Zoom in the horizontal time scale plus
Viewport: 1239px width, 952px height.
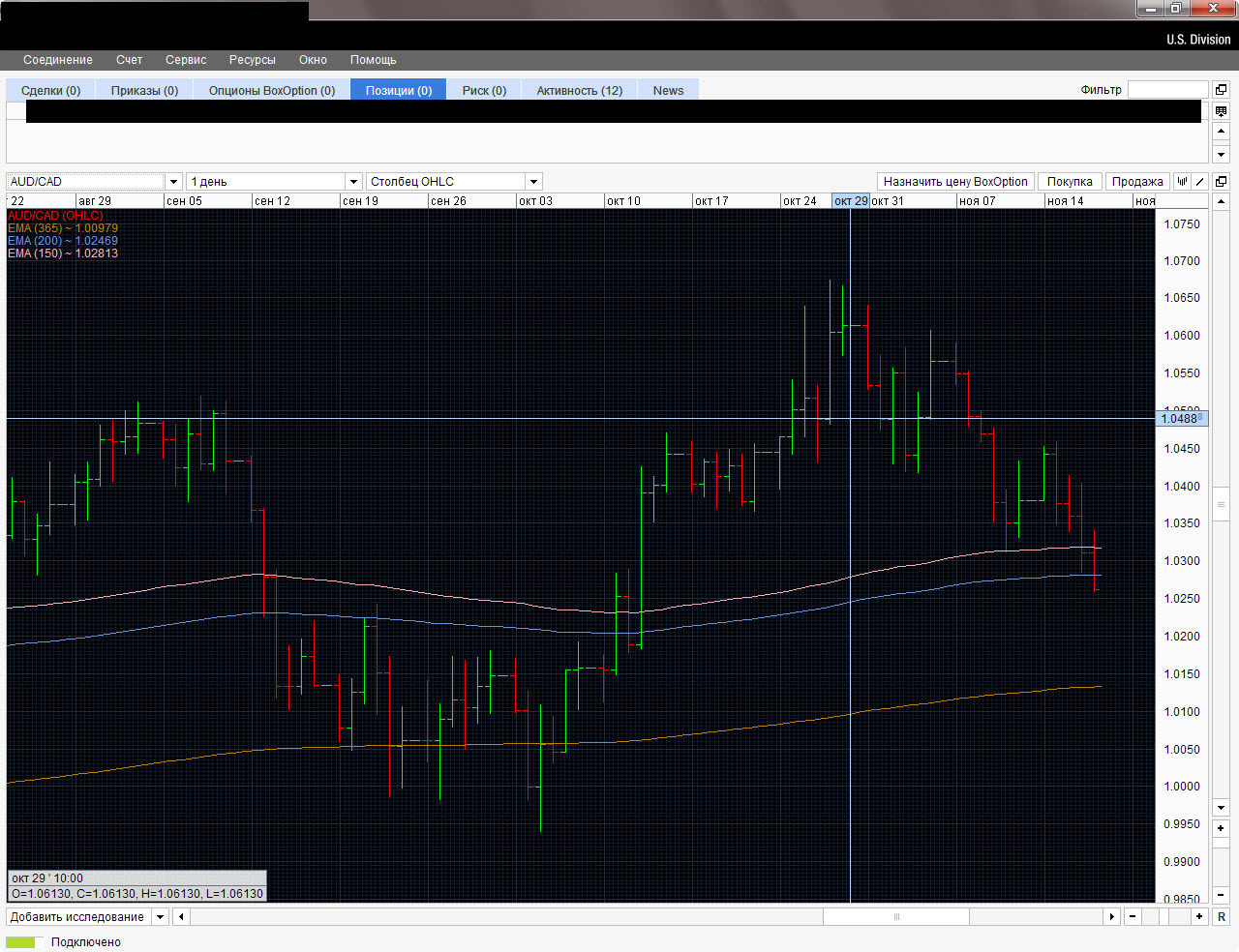(x=1199, y=916)
